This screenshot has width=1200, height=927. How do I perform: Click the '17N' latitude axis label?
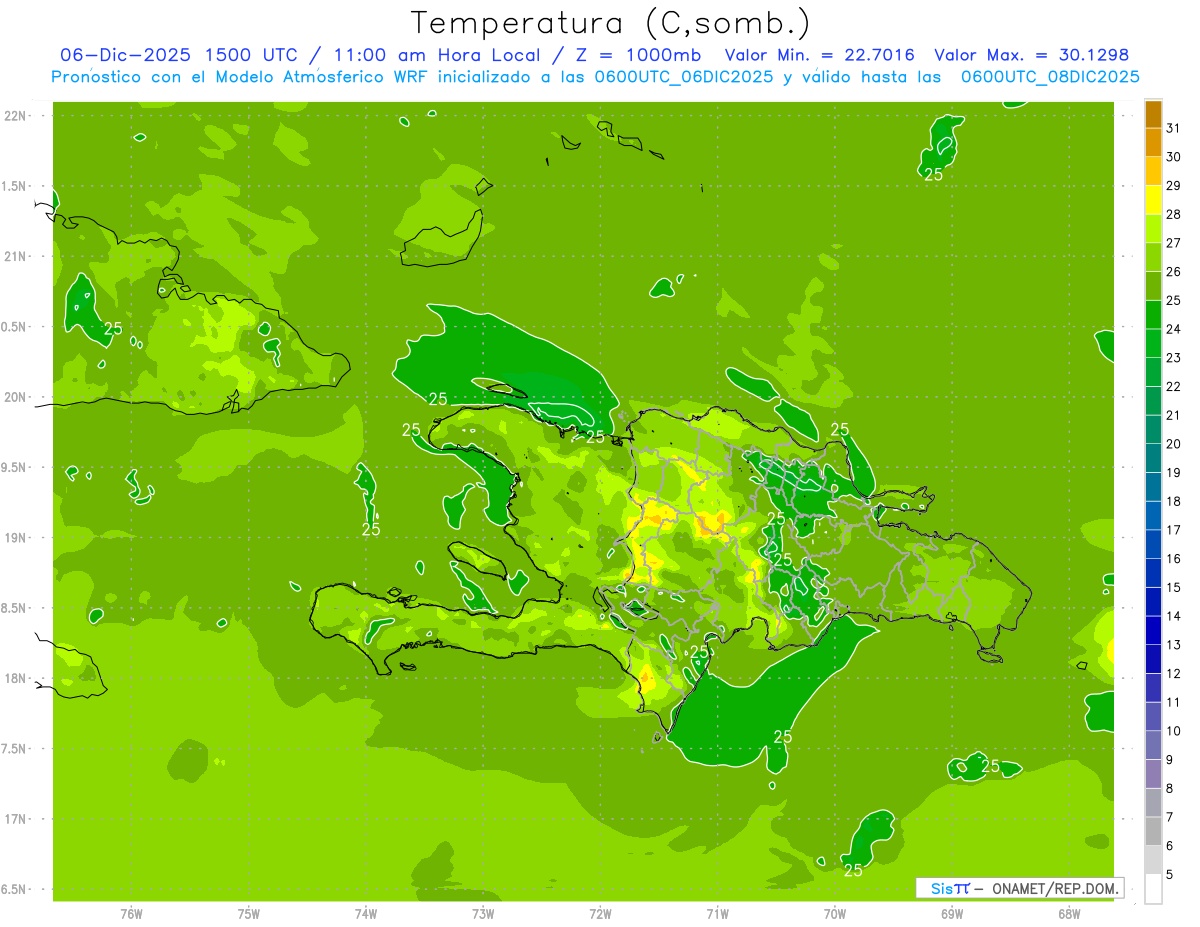[x=15, y=819]
